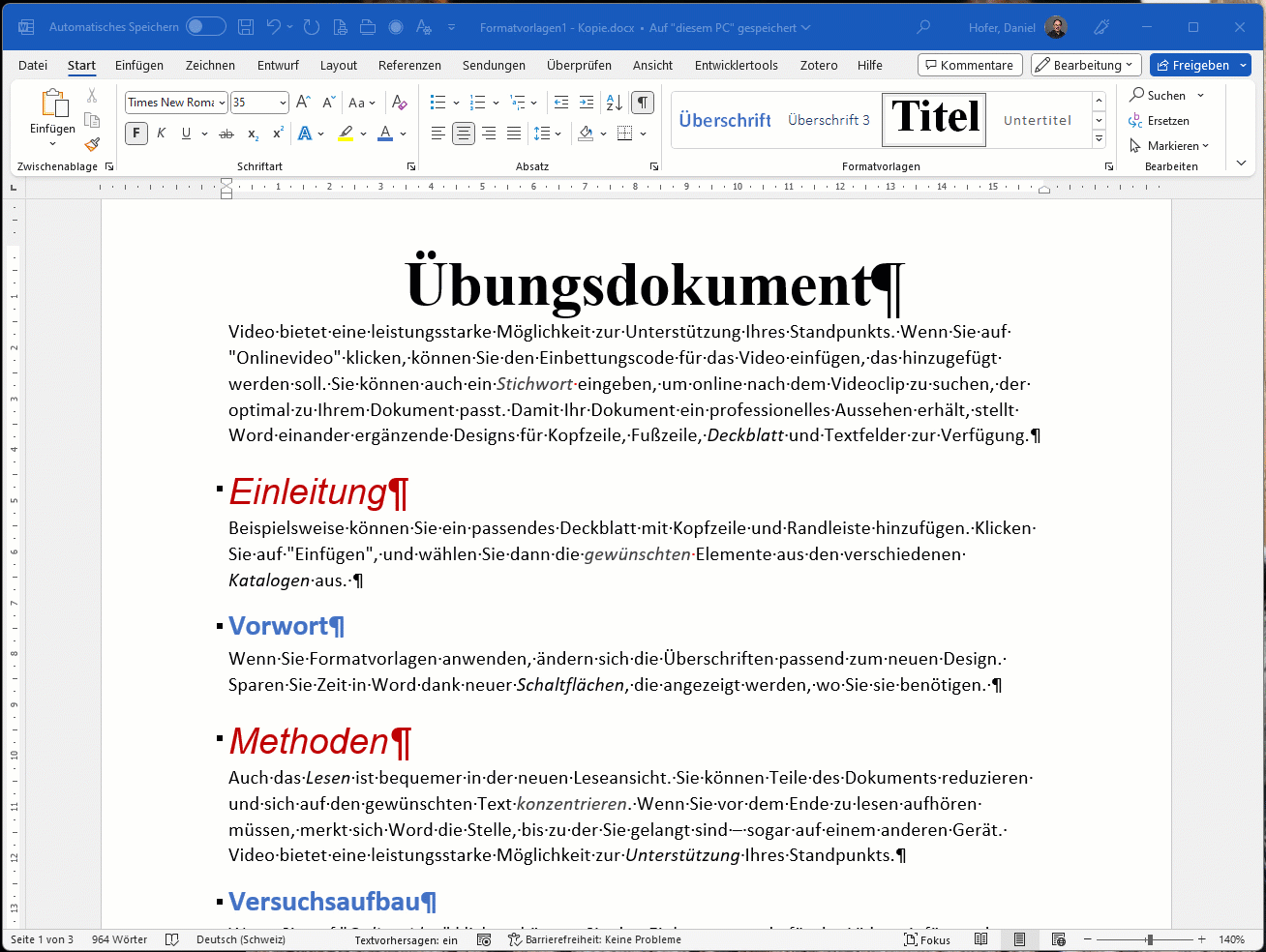Image resolution: width=1266 pixels, height=952 pixels.
Task: Click the Save disk icon in title bar
Action: click(246, 27)
